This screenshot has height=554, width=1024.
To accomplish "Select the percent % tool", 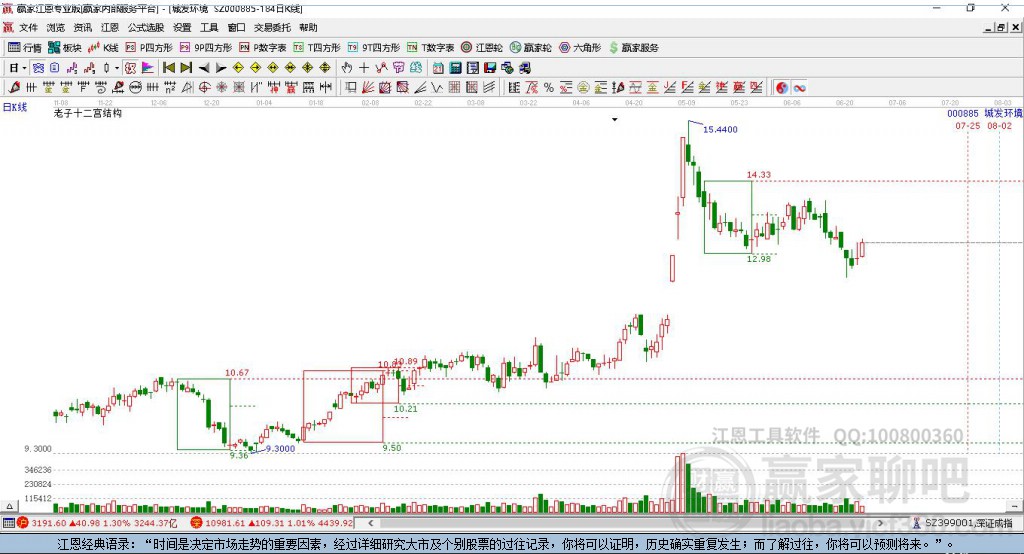I will point(549,88).
